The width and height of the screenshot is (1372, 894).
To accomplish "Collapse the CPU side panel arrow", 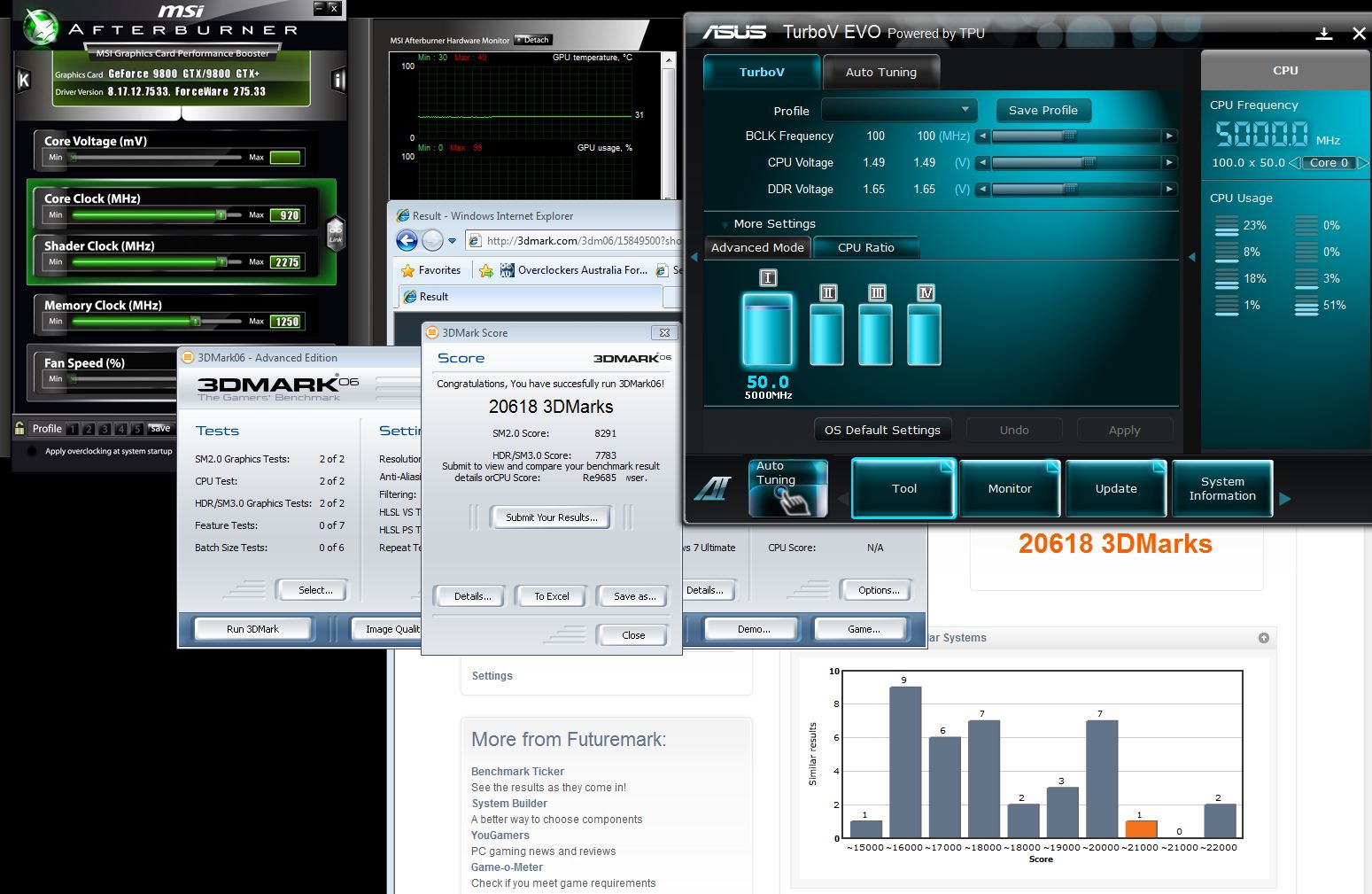I will (x=1192, y=257).
